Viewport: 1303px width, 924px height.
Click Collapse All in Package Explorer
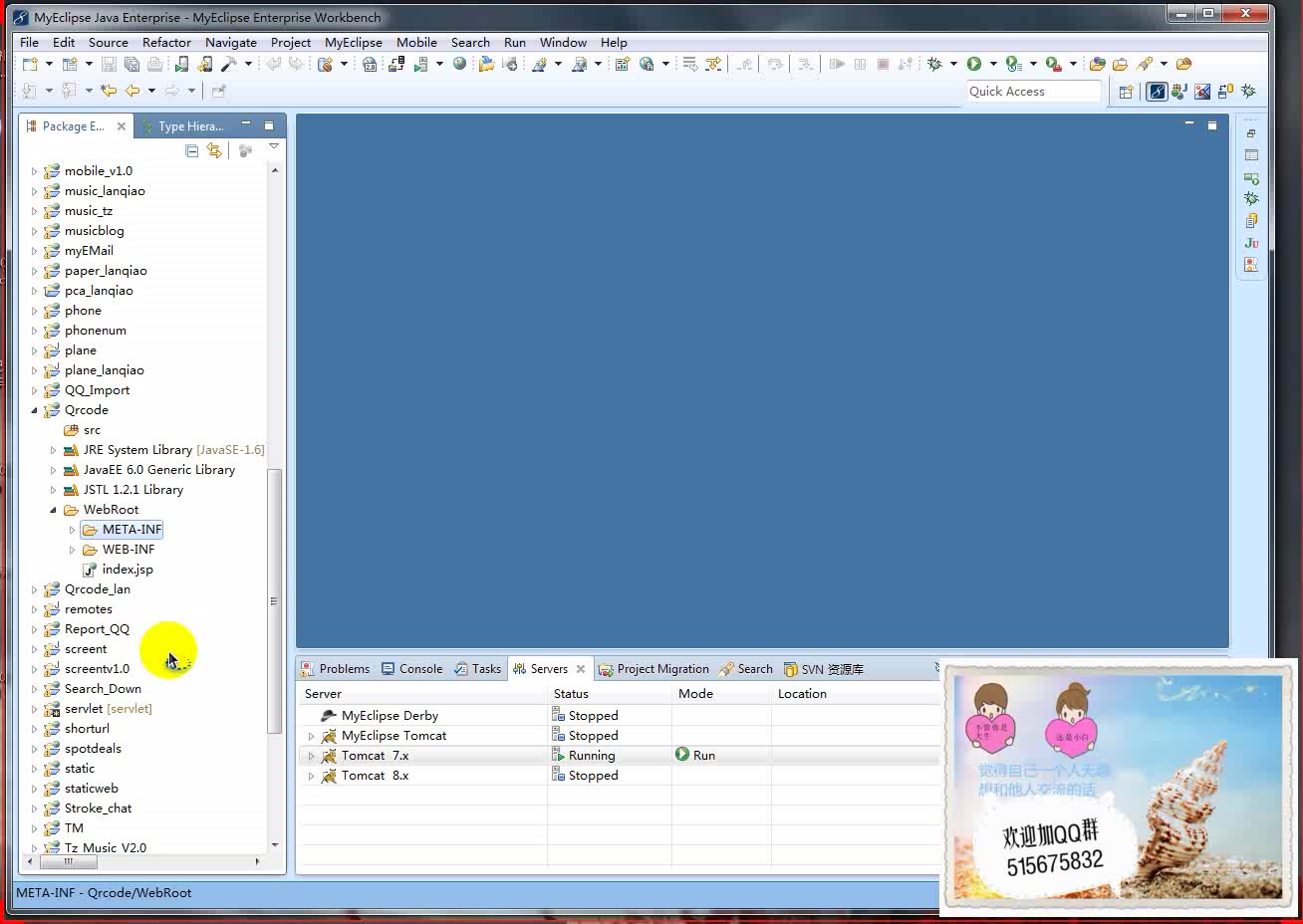191,150
